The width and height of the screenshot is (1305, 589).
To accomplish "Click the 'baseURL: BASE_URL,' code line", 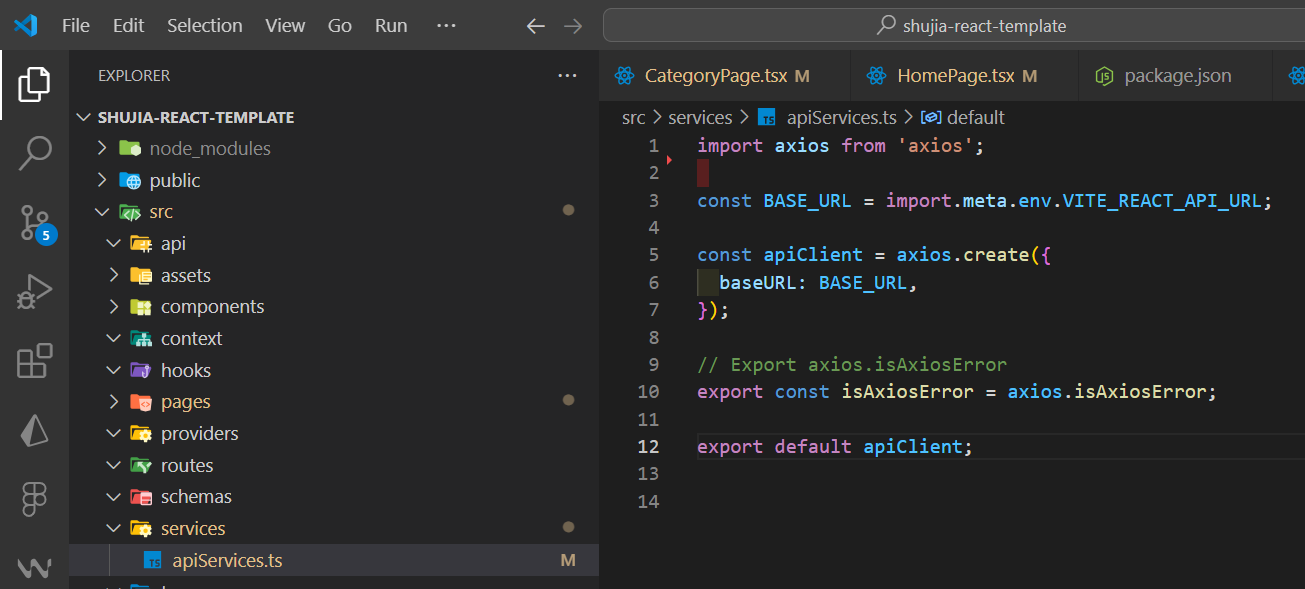I will click(818, 283).
